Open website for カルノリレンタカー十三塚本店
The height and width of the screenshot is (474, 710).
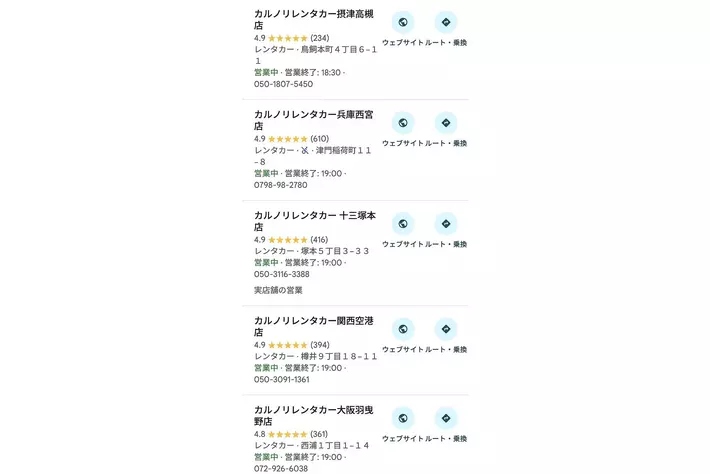tap(402, 224)
